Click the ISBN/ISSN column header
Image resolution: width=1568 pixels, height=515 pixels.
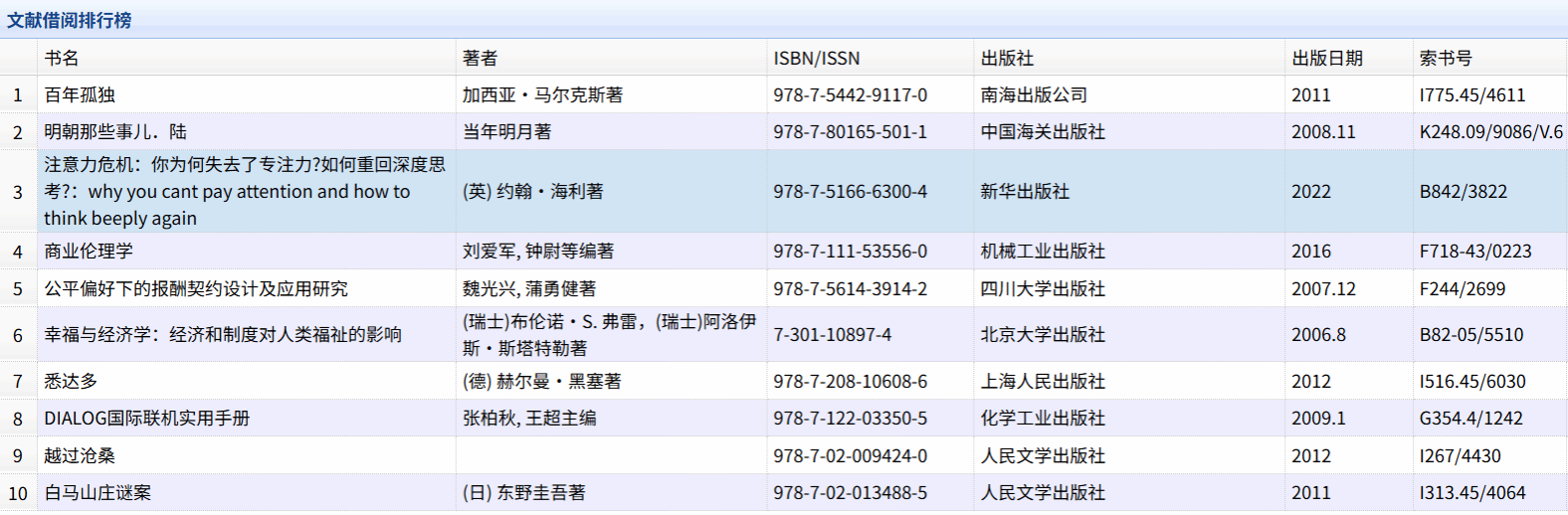(816, 59)
